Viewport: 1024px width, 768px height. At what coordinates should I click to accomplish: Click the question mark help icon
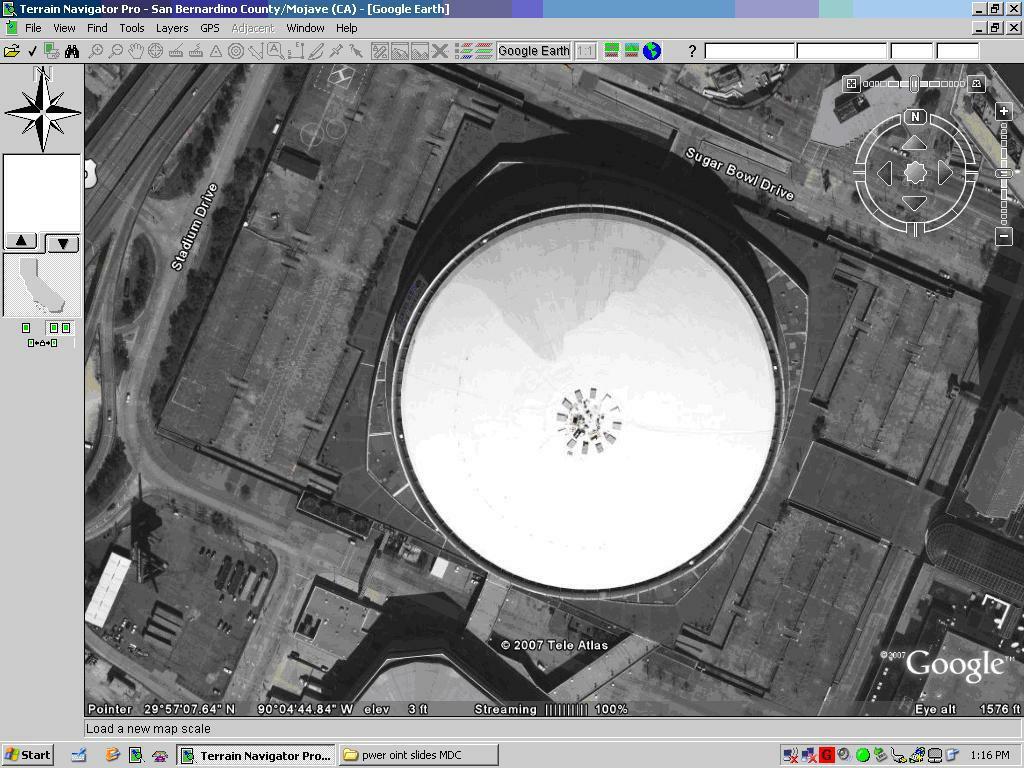pyautogui.click(x=692, y=51)
